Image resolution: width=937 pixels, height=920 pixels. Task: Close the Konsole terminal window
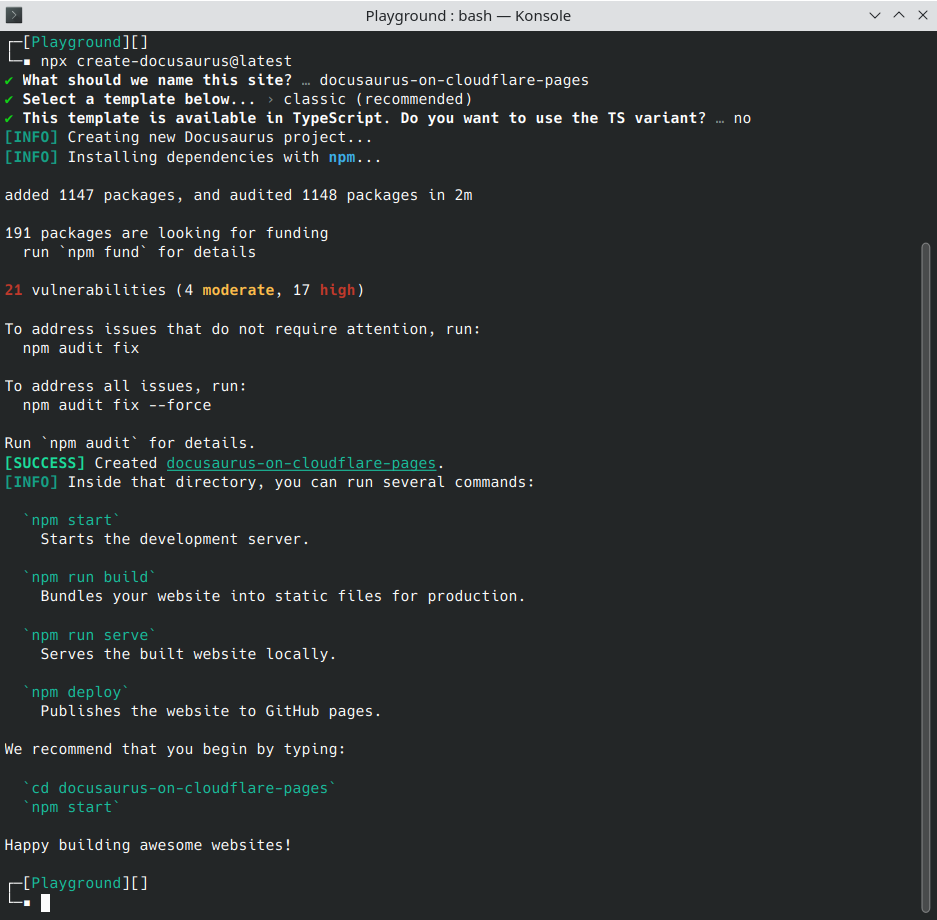(x=921, y=15)
